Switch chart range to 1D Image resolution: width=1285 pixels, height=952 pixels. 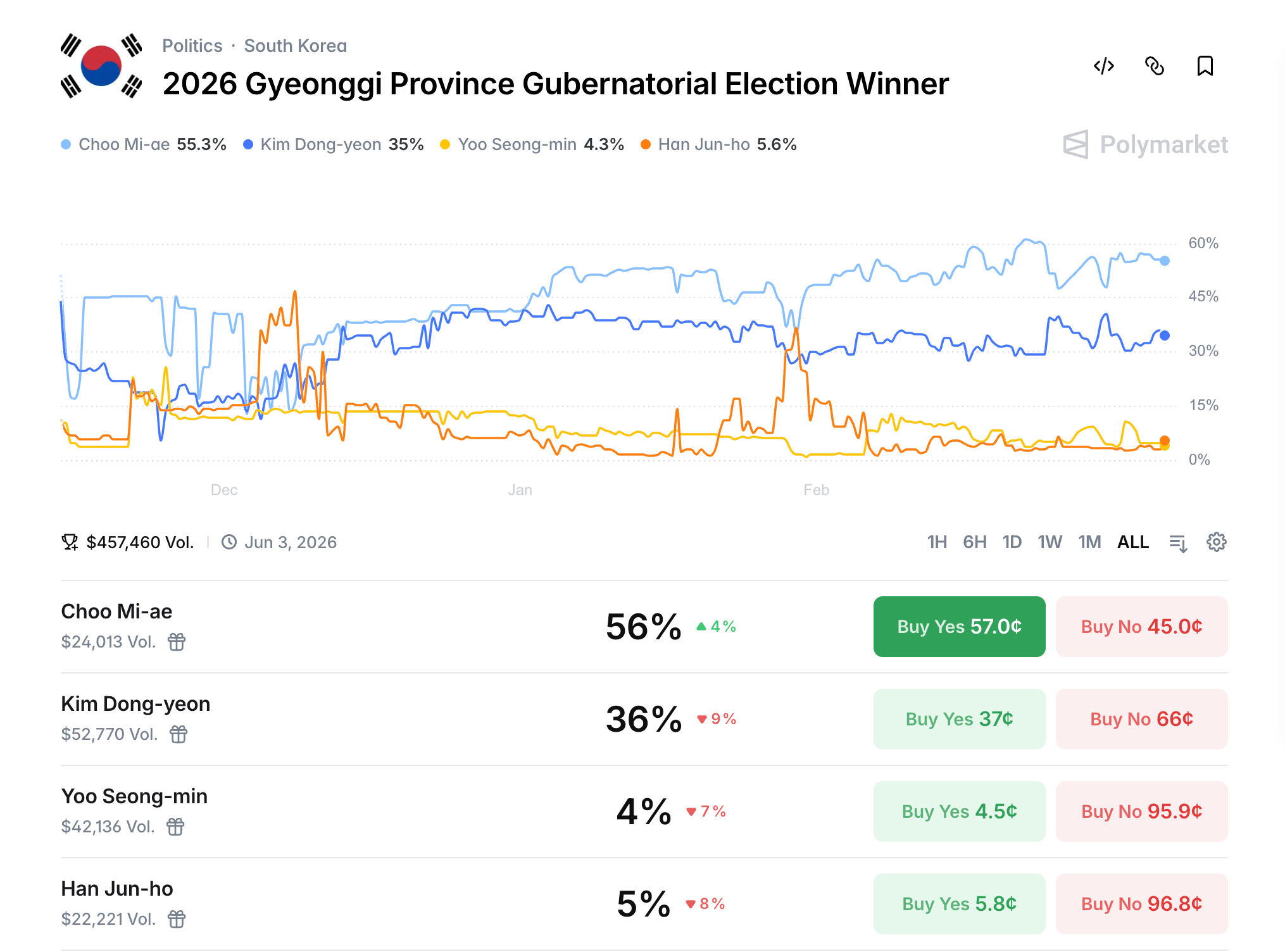(1012, 542)
